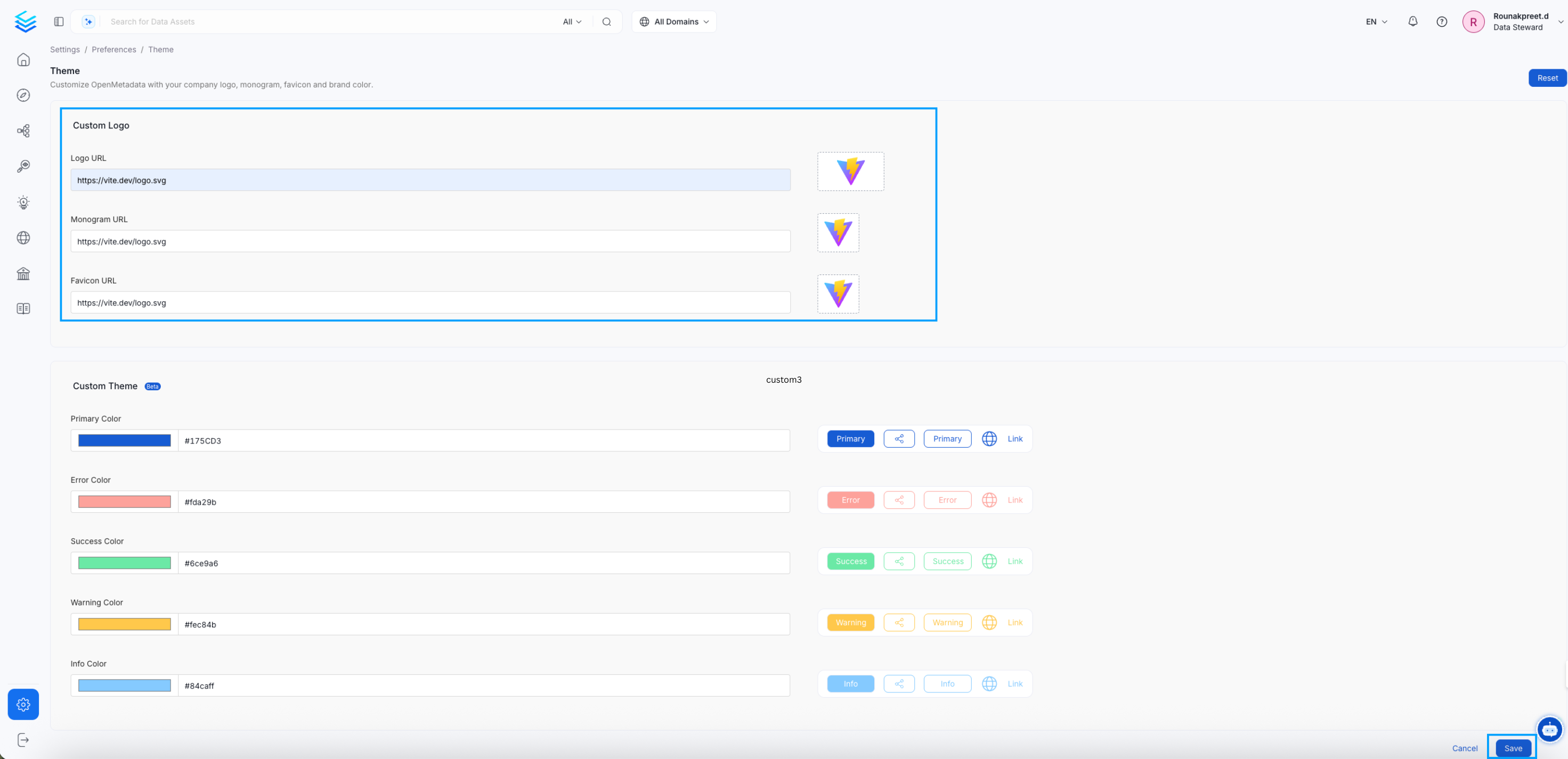Click the Save button
The image size is (1568, 759).
1513,748
